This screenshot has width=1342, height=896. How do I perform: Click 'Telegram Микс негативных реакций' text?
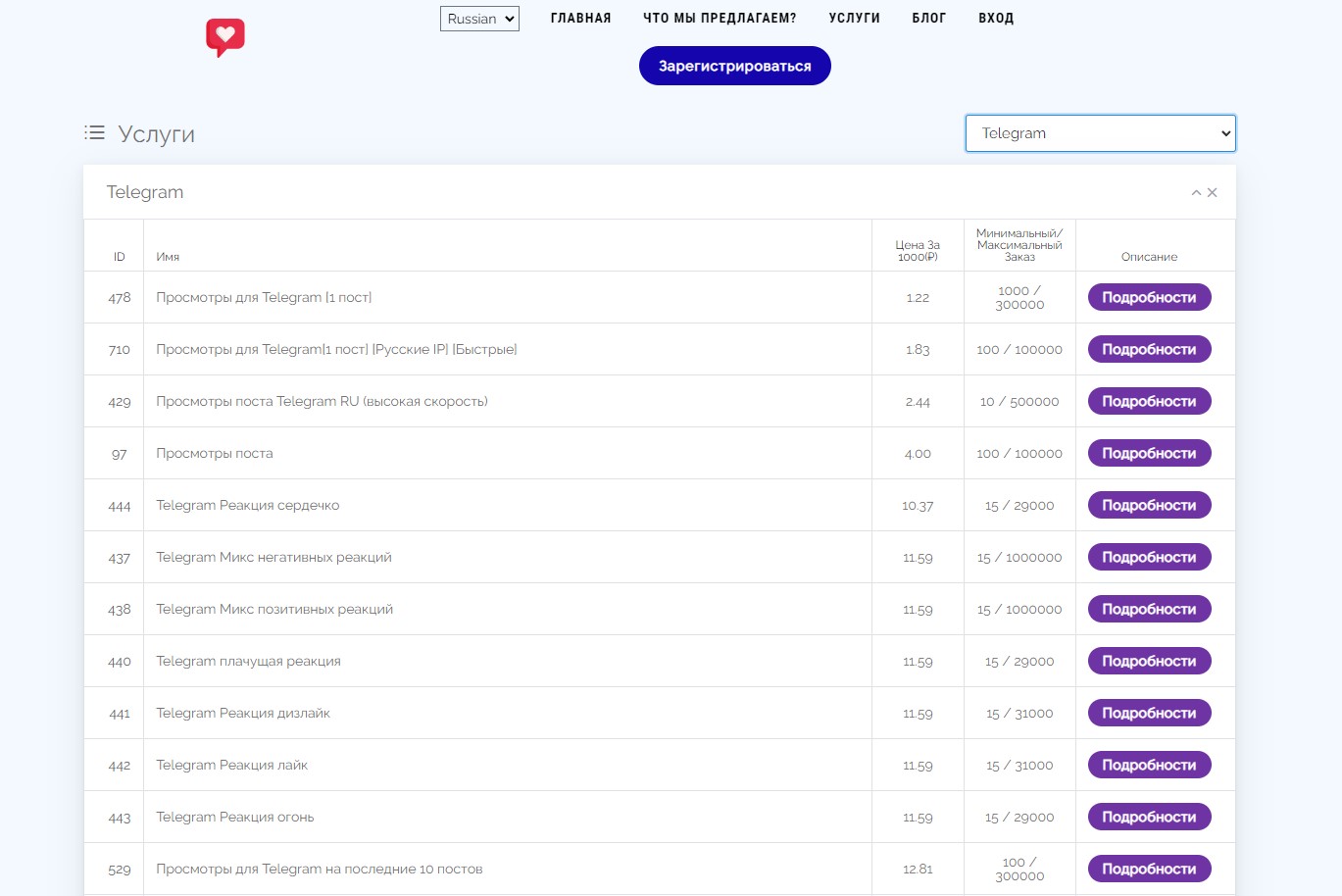click(x=273, y=557)
